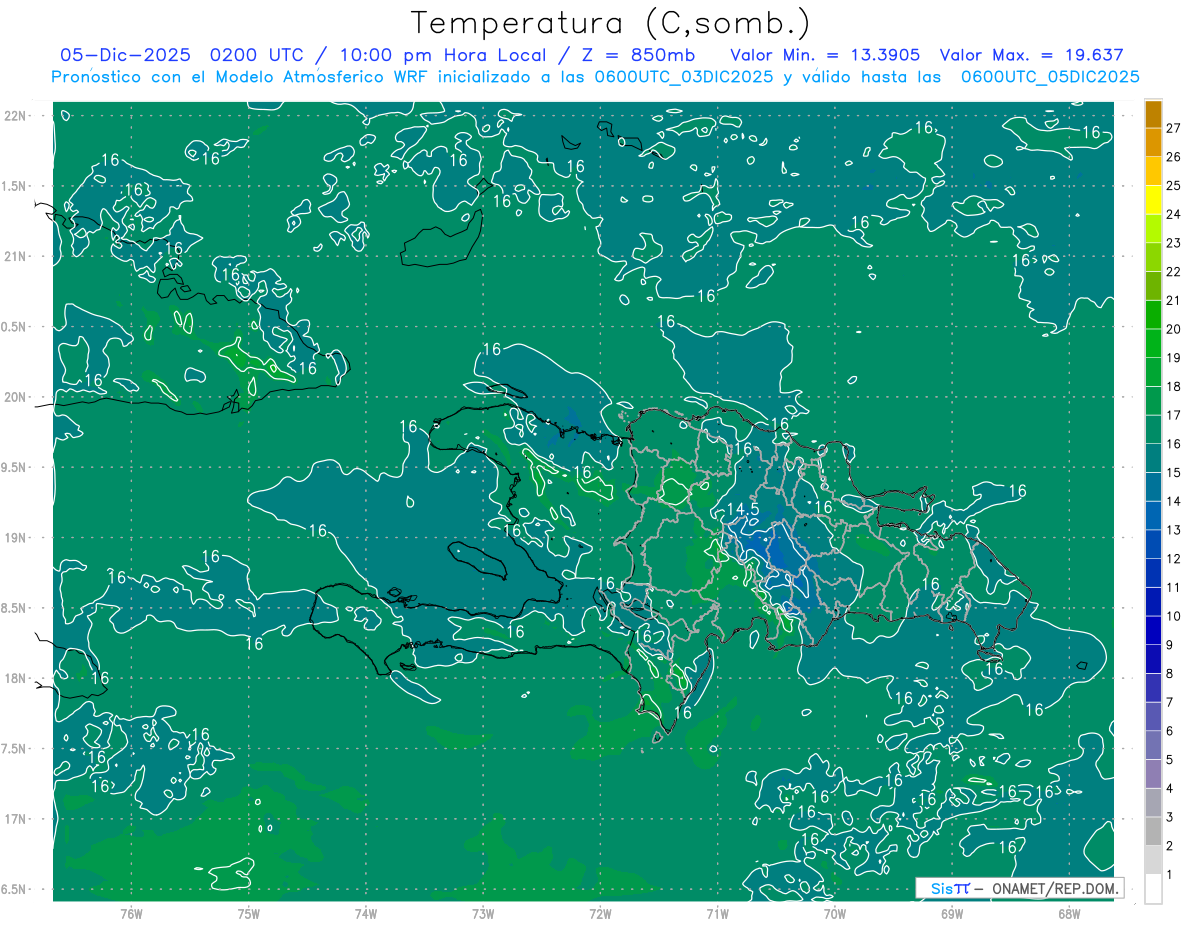Screen dimensions: 1200x927
Task: Pick the gray swatch between 2 and 3
Action: click(x=1153, y=831)
